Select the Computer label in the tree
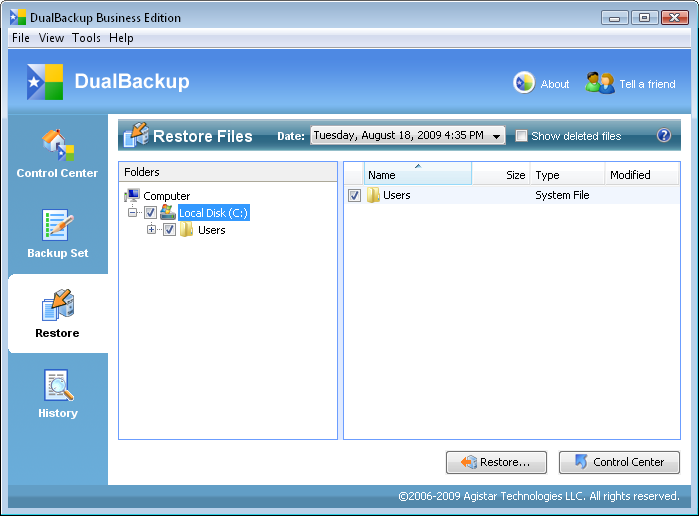This screenshot has height=516, width=699. [x=167, y=196]
